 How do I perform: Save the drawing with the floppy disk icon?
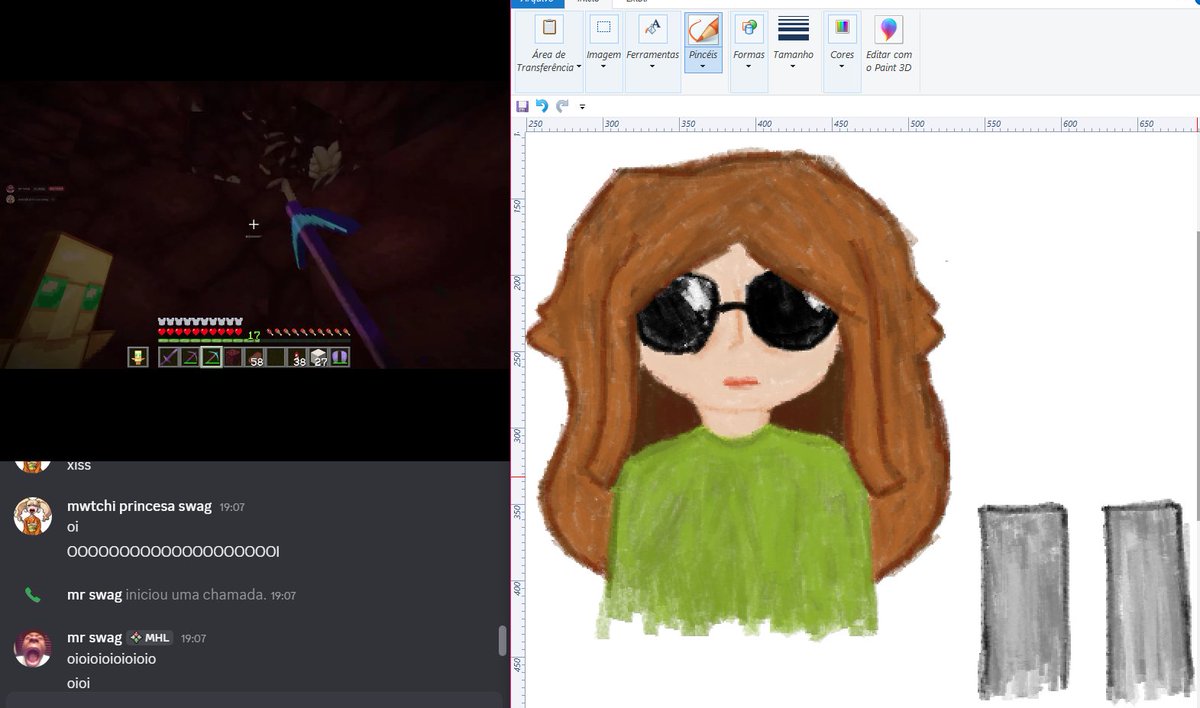[x=522, y=106]
